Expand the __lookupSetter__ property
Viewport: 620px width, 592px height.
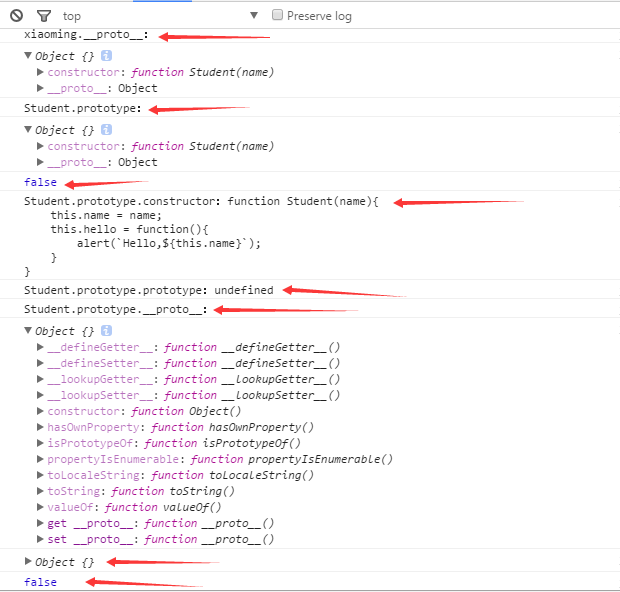(40, 395)
